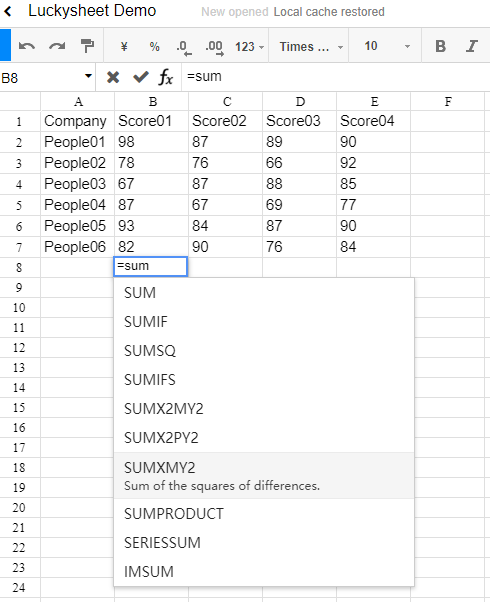Image resolution: width=490 pixels, height=602 pixels.
Task: Select row 8 header
Action: [x=20, y=268]
